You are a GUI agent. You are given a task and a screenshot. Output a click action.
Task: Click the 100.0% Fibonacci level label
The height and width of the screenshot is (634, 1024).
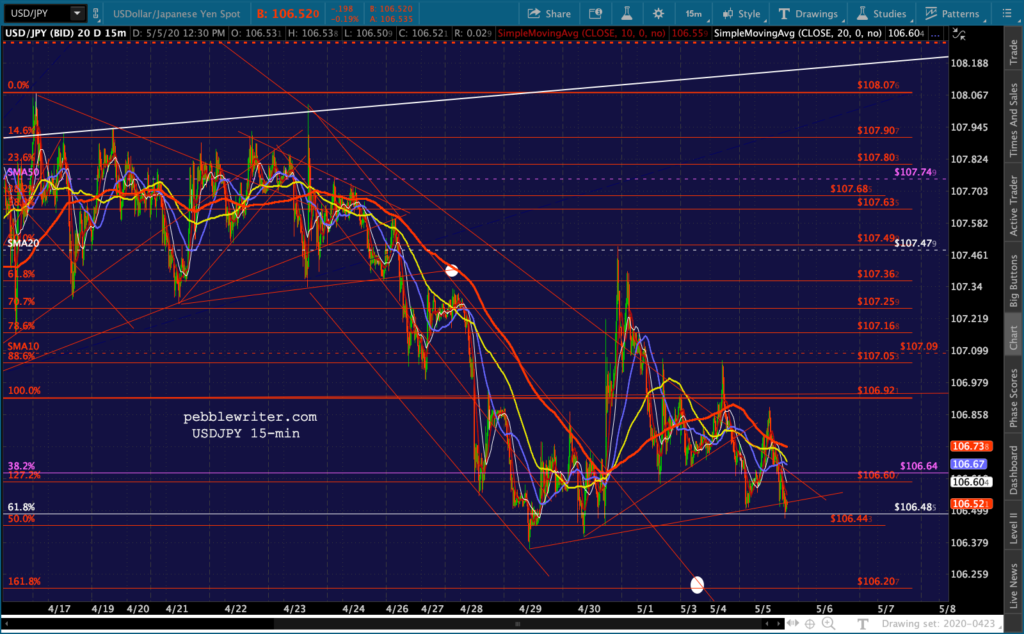[x=24, y=390]
